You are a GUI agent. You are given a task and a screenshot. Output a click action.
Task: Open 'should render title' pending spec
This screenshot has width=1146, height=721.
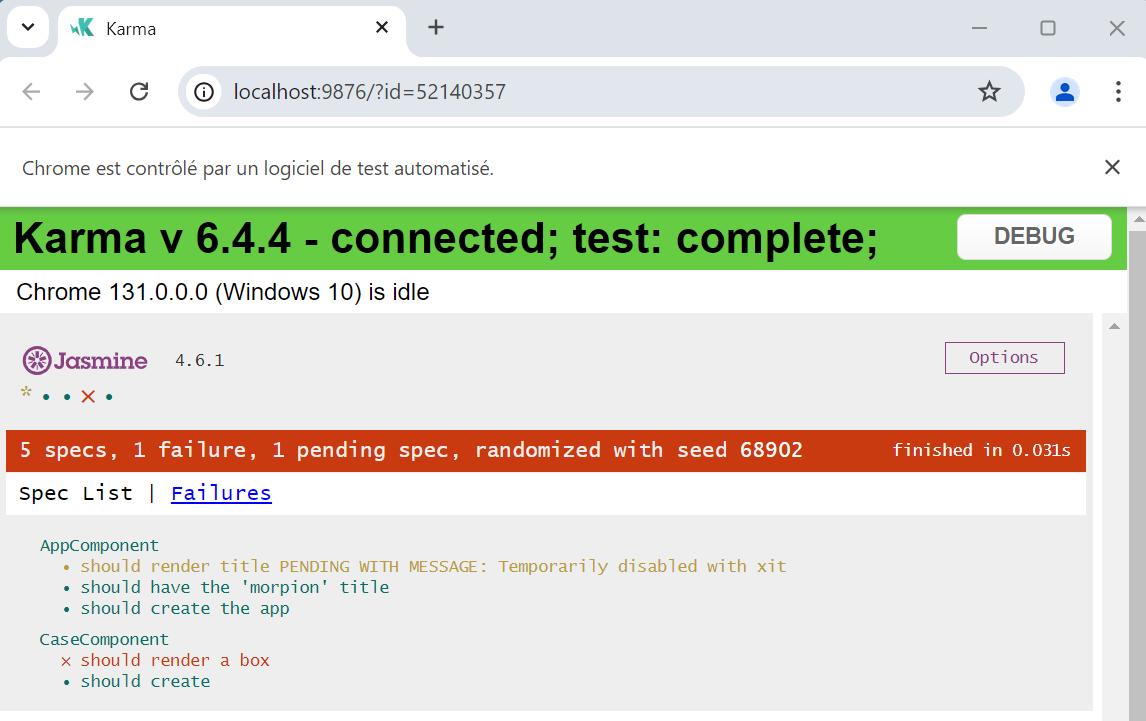(433, 567)
